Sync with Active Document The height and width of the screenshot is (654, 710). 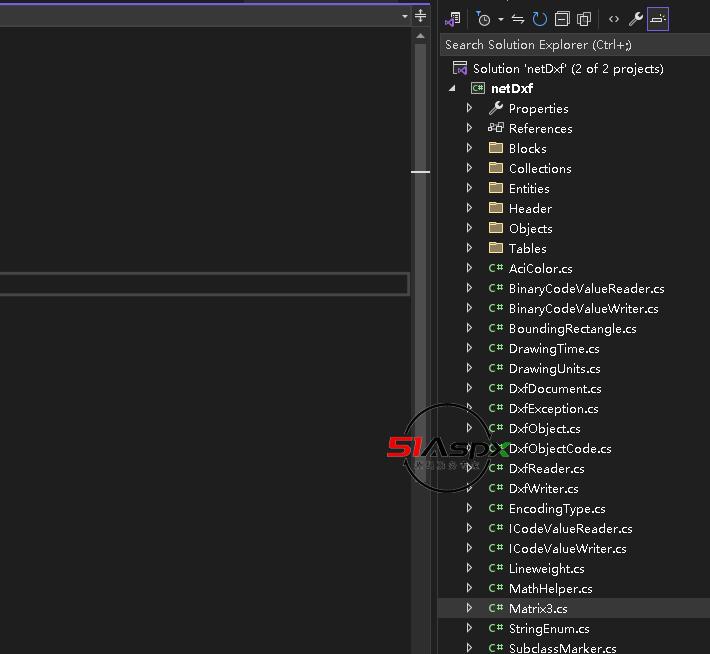click(518, 19)
